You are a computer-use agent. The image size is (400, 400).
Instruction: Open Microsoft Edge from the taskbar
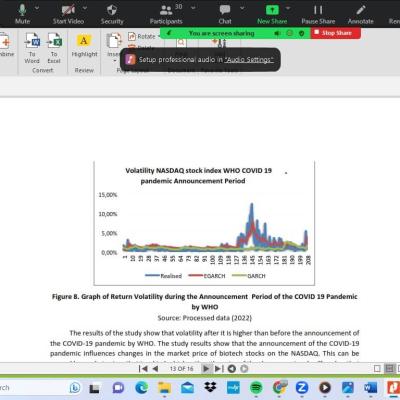(142, 388)
